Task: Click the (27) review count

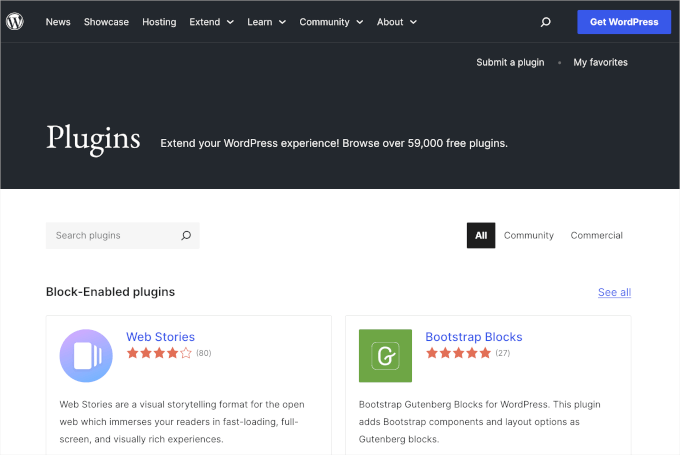Action: (503, 353)
